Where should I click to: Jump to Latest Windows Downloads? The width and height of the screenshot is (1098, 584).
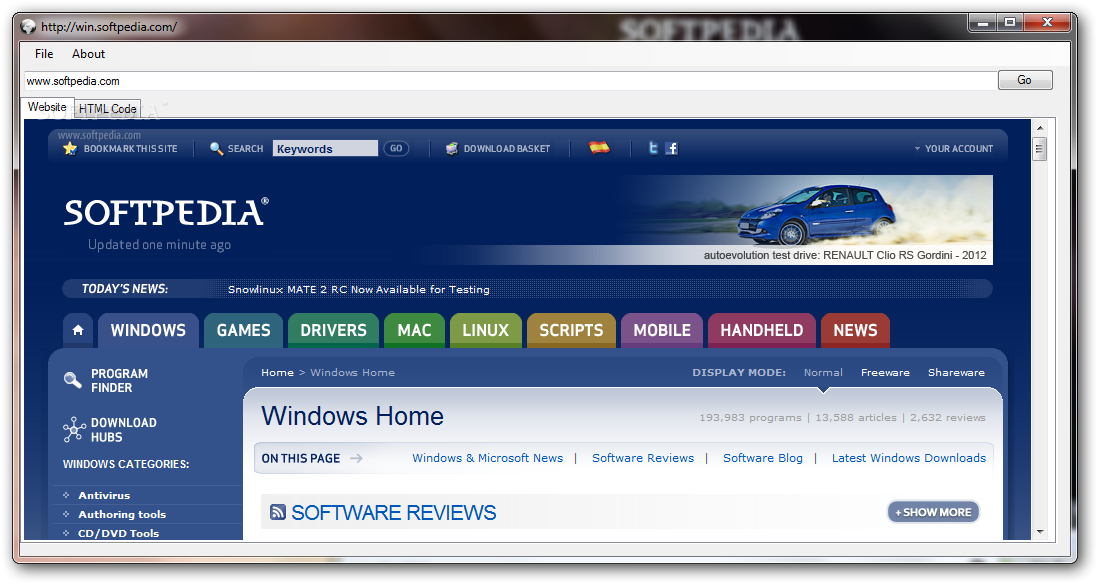(909, 458)
